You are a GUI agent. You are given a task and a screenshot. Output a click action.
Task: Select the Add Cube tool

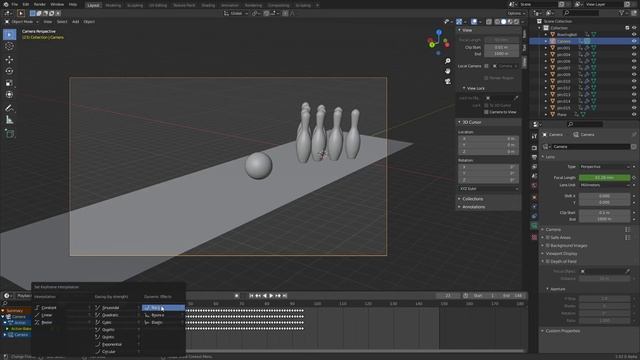(9, 133)
